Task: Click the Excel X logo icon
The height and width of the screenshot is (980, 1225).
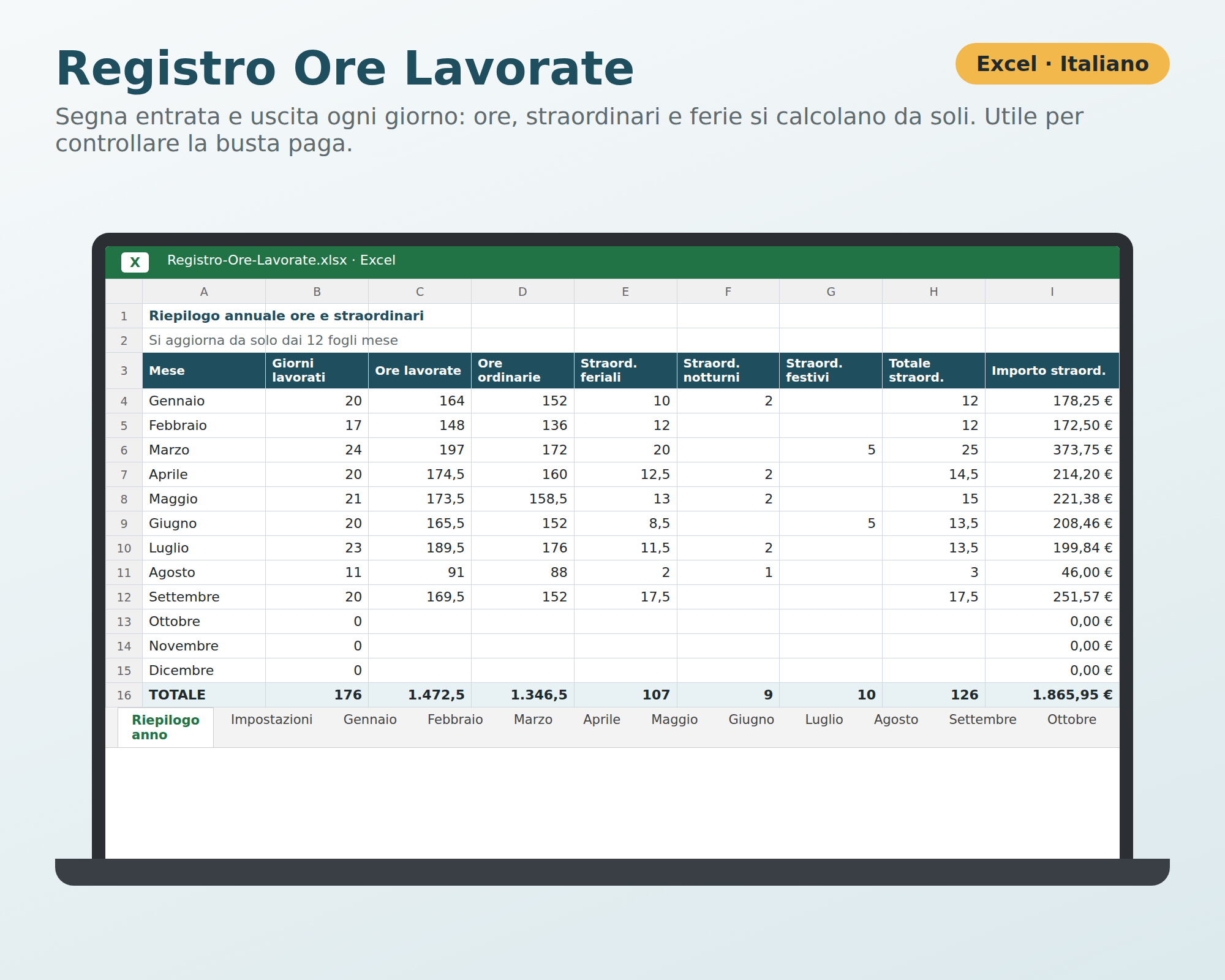Action: 135,262
